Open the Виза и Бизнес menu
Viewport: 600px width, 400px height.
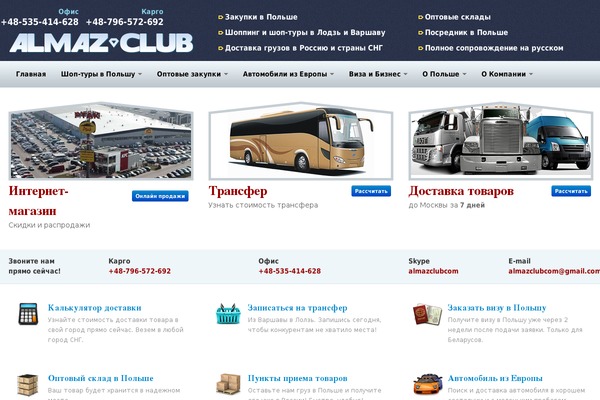coord(378,74)
